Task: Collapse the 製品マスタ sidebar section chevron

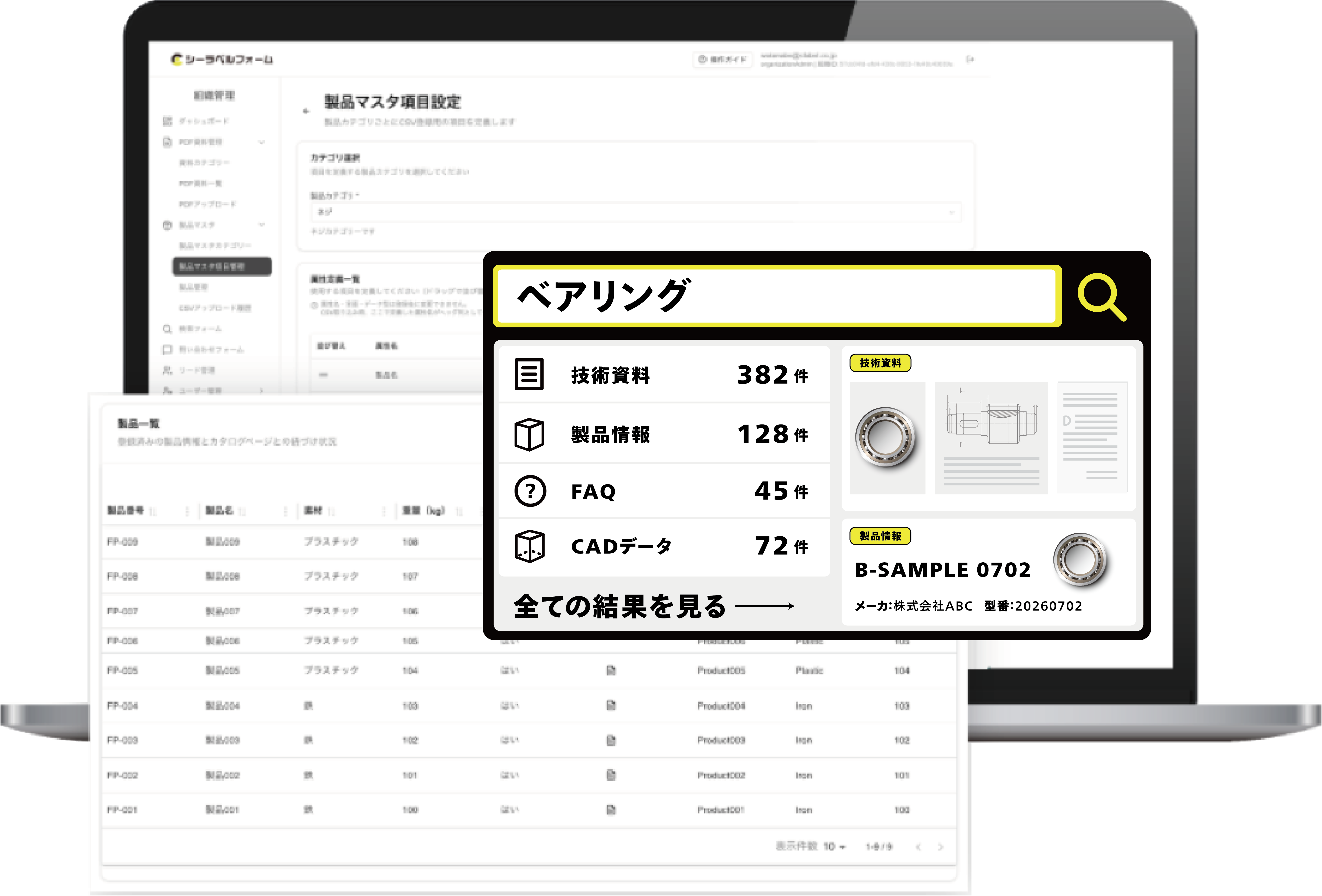Action: pos(262,225)
